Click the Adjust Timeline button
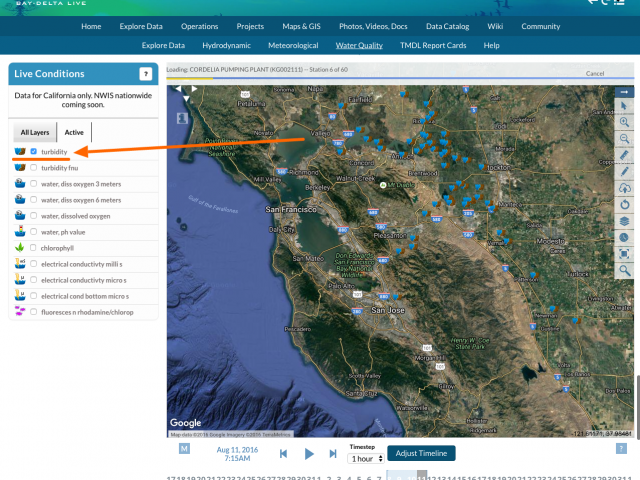The image size is (640, 480). 421,453
